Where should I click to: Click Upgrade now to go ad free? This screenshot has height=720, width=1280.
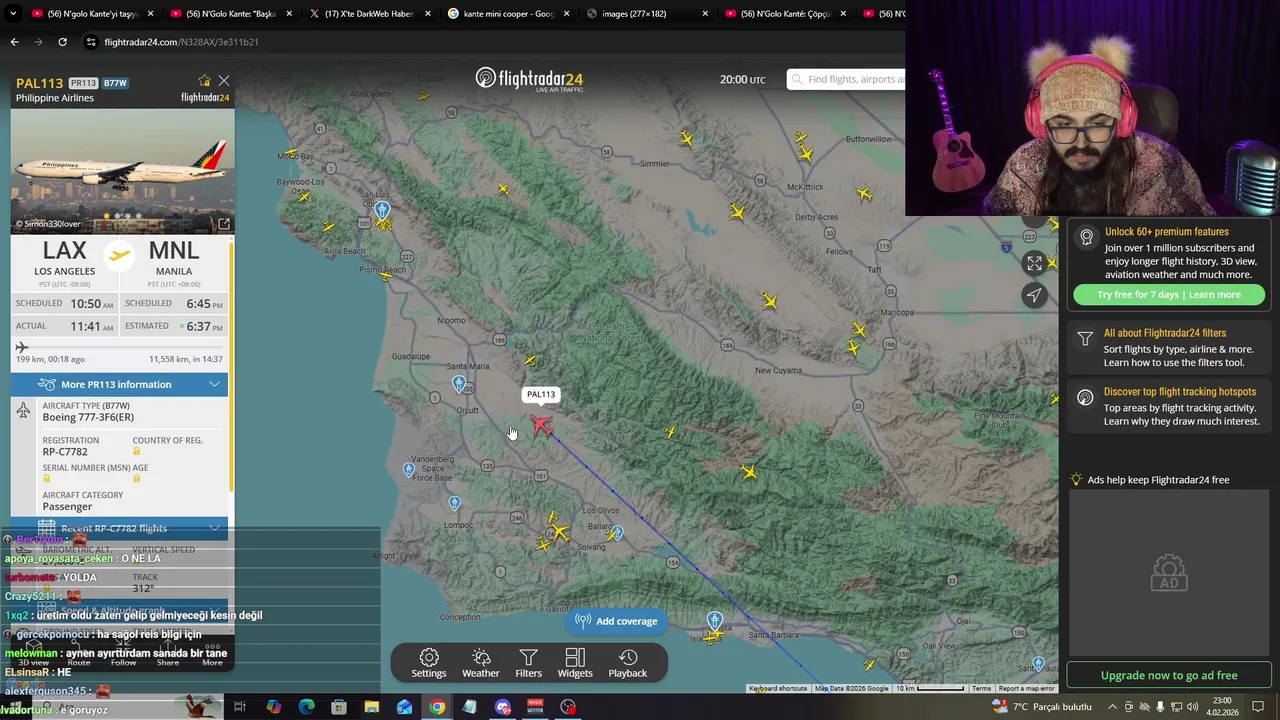[x=1169, y=675]
